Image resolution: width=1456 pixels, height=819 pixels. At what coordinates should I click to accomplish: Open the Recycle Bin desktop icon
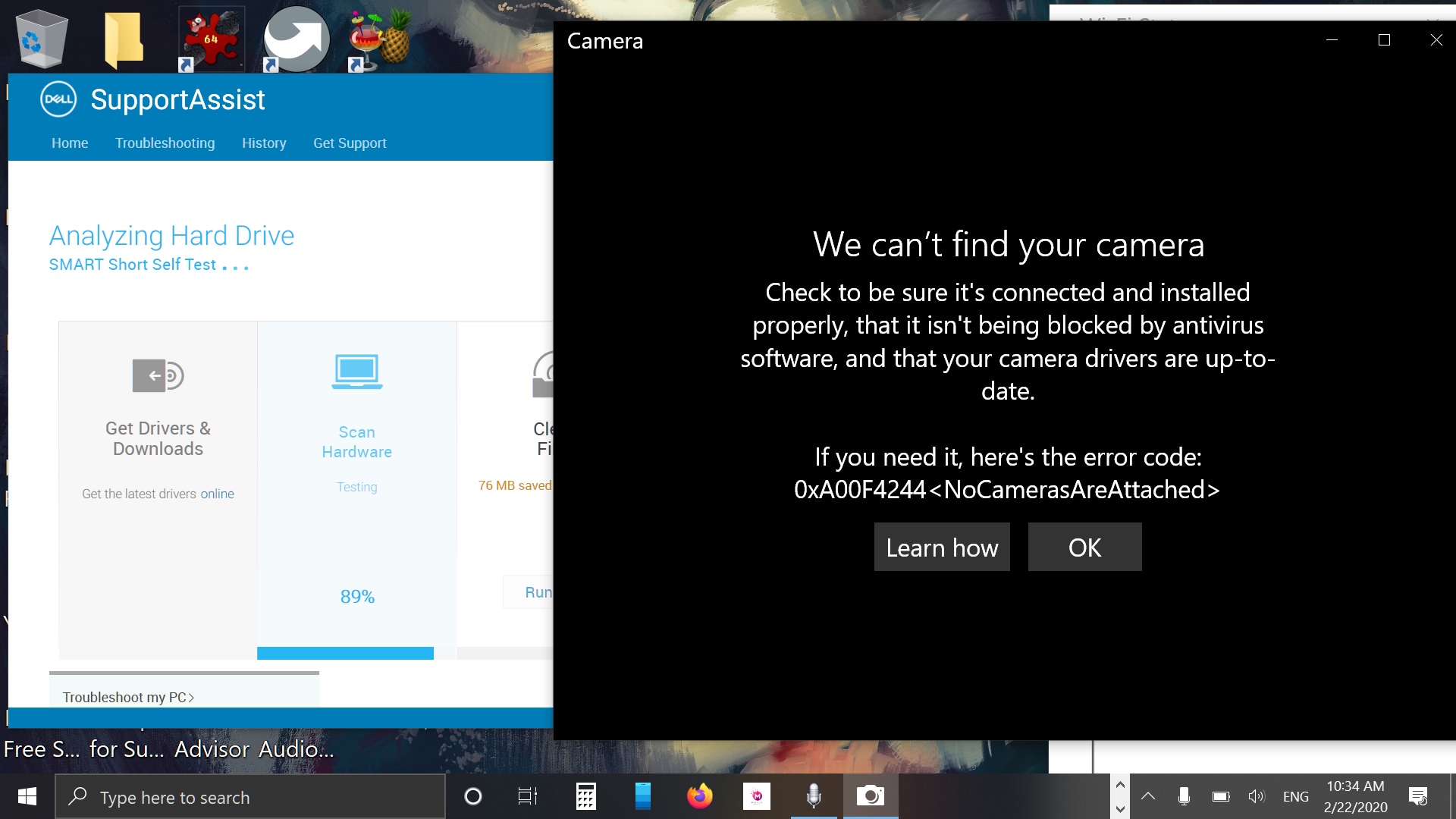click(41, 39)
